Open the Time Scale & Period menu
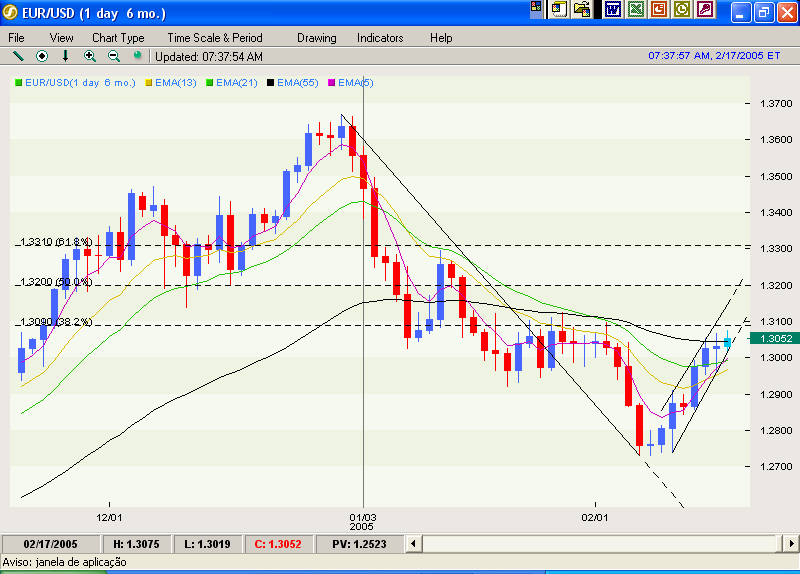The image size is (800, 574). pyautogui.click(x=215, y=38)
